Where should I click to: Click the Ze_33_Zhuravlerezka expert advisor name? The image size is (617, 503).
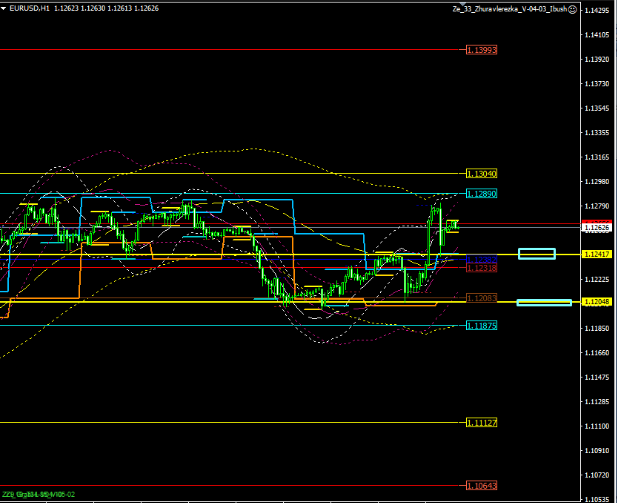tap(508, 10)
